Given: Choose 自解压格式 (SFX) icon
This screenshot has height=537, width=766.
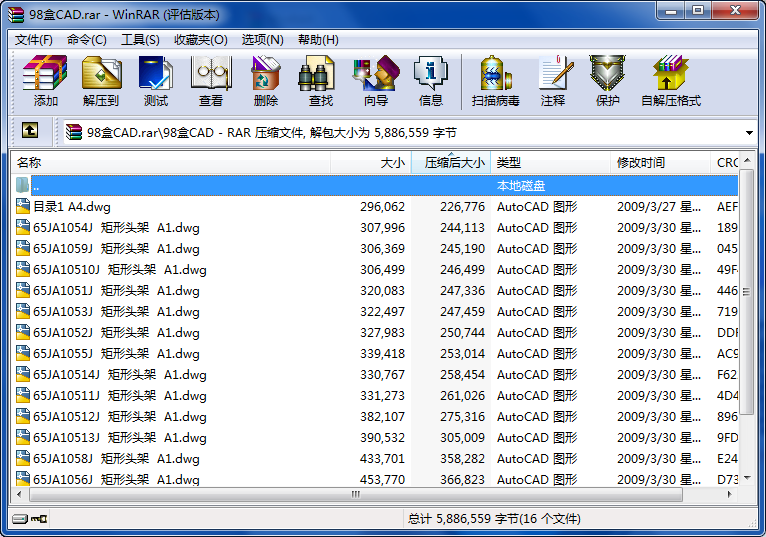Looking at the screenshot, I should [x=671, y=81].
